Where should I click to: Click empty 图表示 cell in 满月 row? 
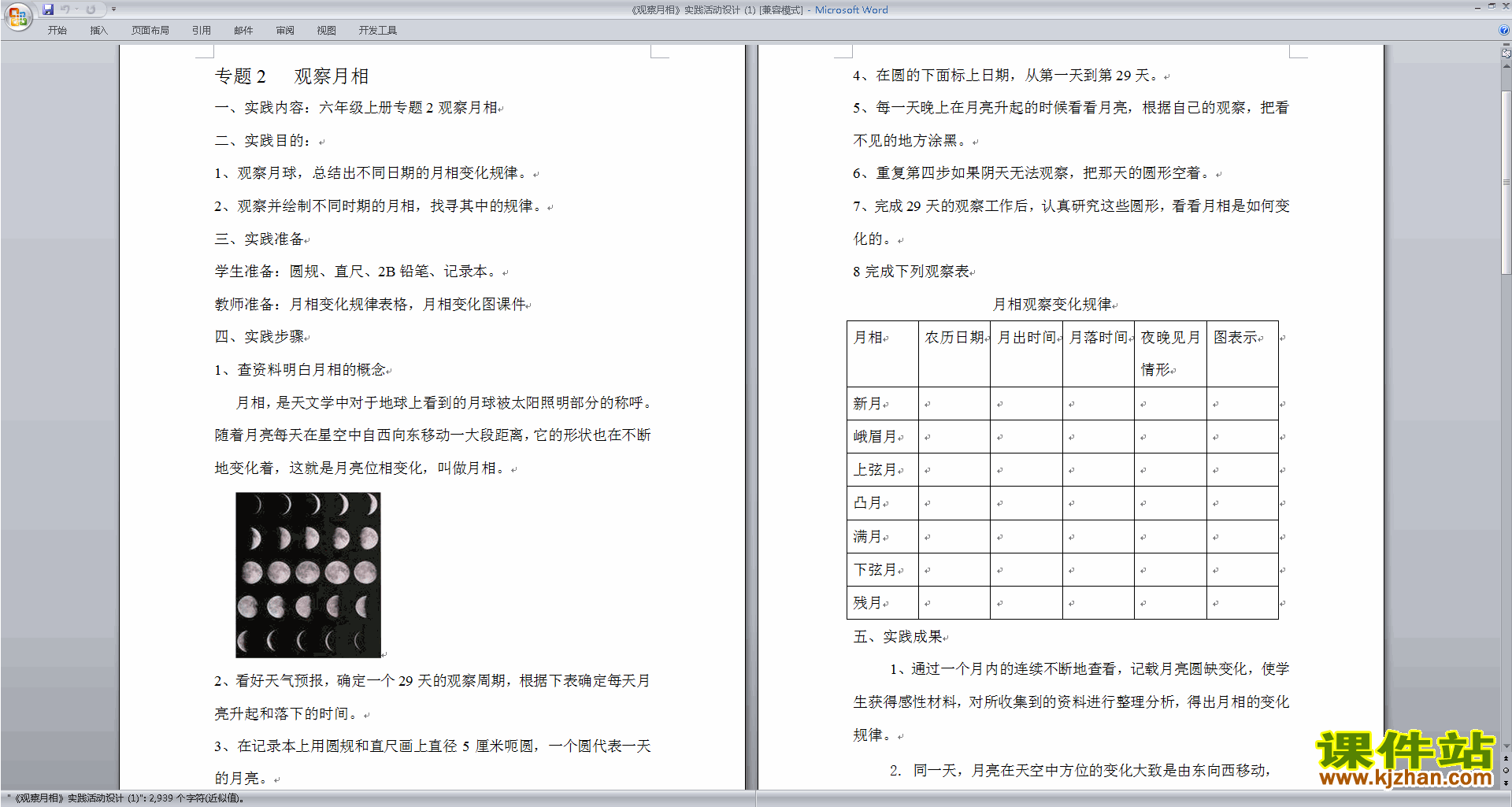point(1243,536)
